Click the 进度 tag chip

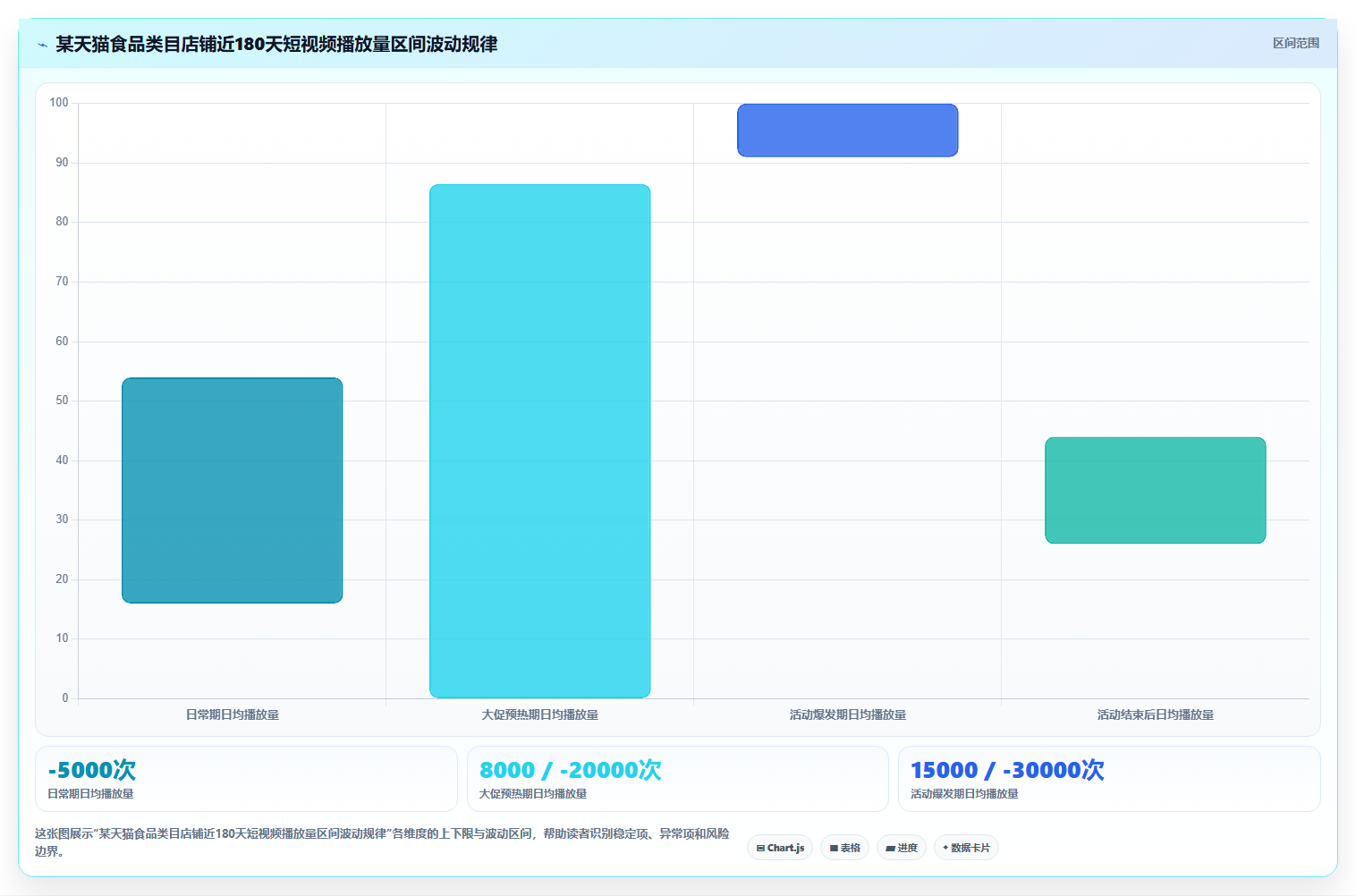coord(902,848)
